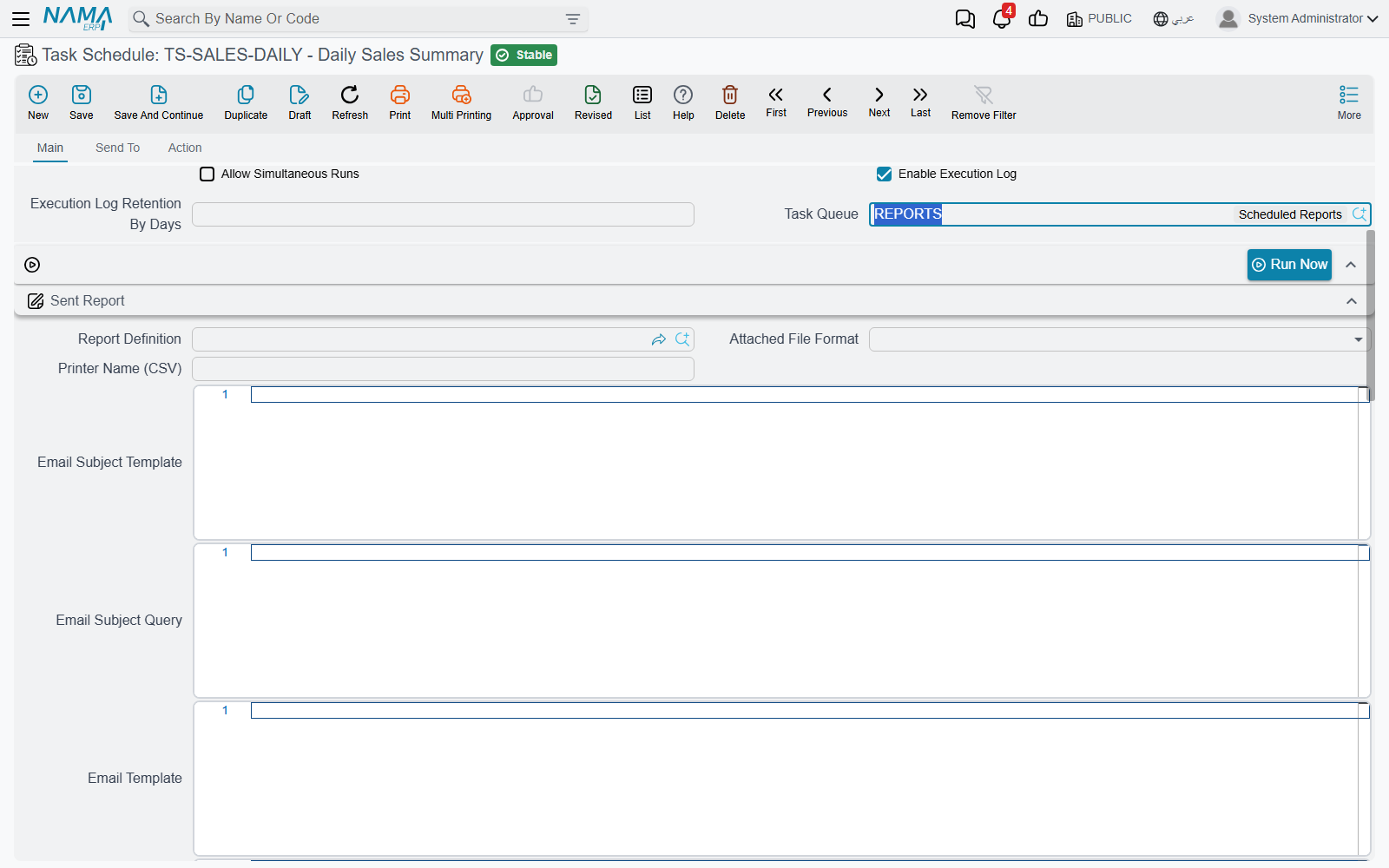Click the Approval toolbar icon

(x=533, y=102)
